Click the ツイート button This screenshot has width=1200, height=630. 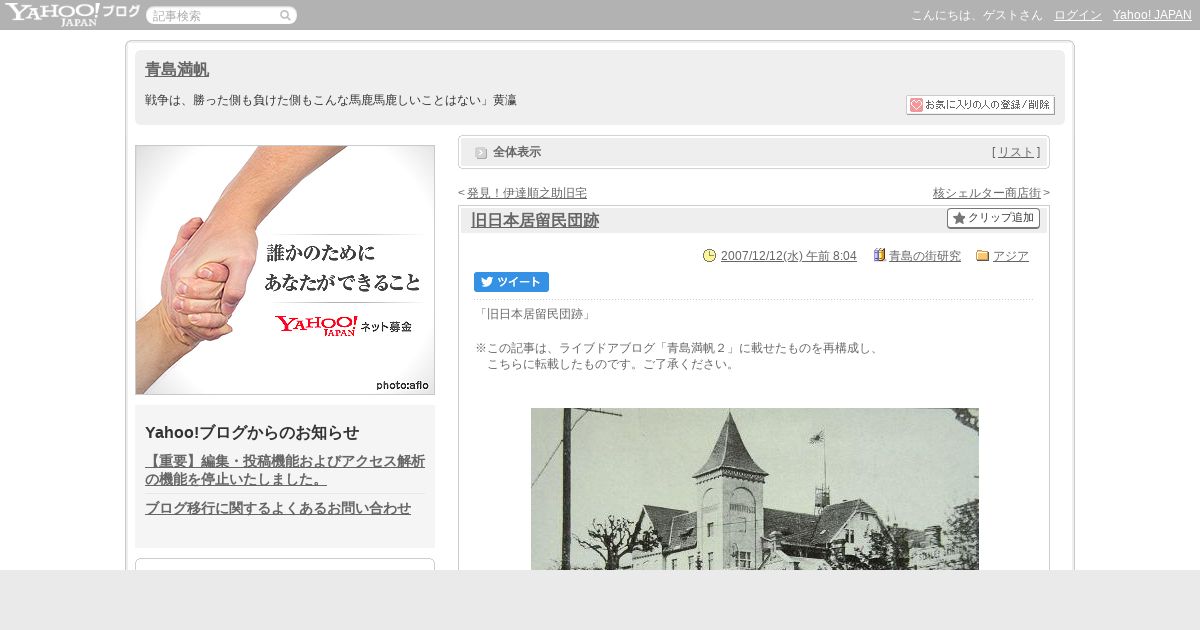coord(511,282)
